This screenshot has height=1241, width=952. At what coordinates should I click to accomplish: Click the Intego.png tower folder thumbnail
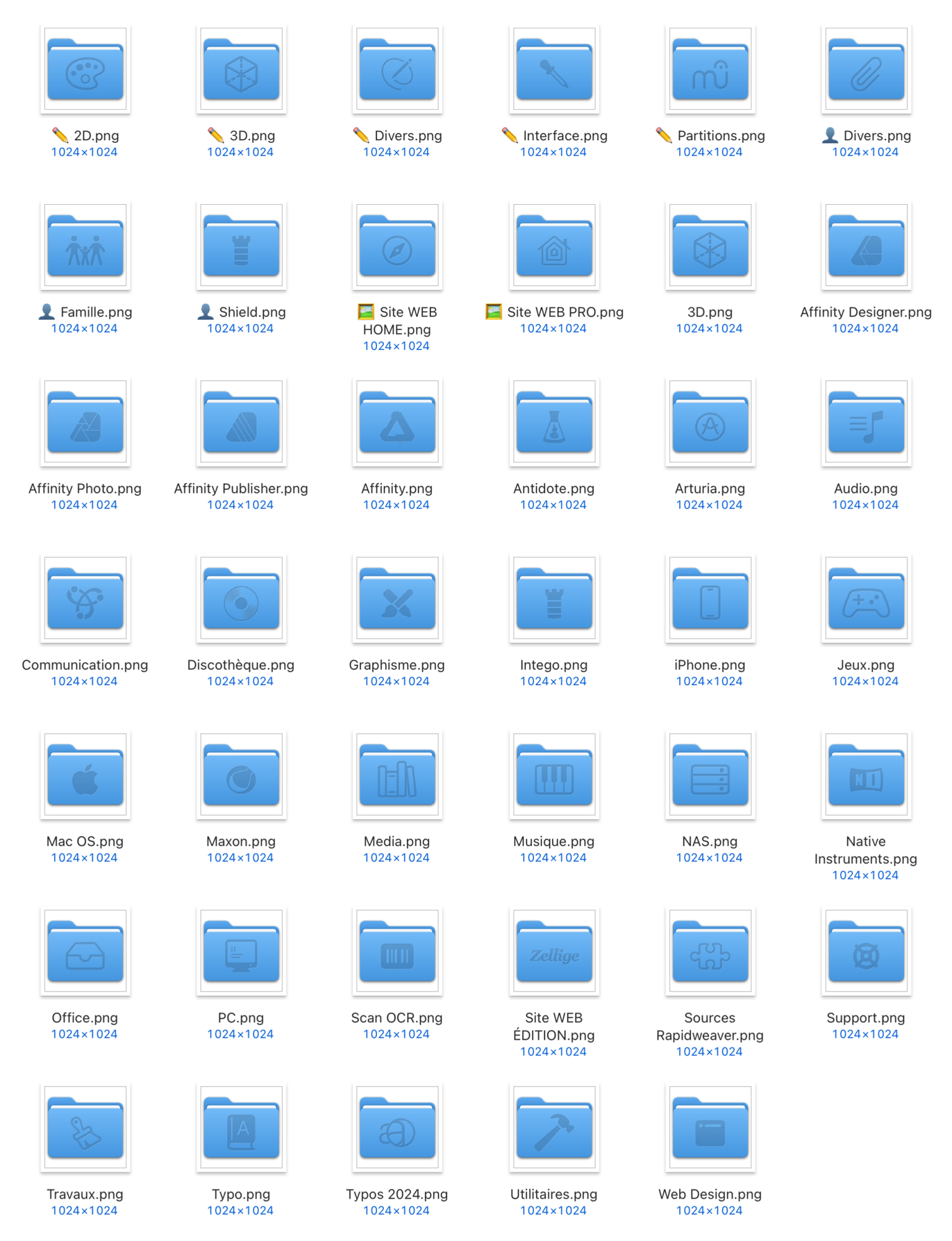[x=554, y=599]
